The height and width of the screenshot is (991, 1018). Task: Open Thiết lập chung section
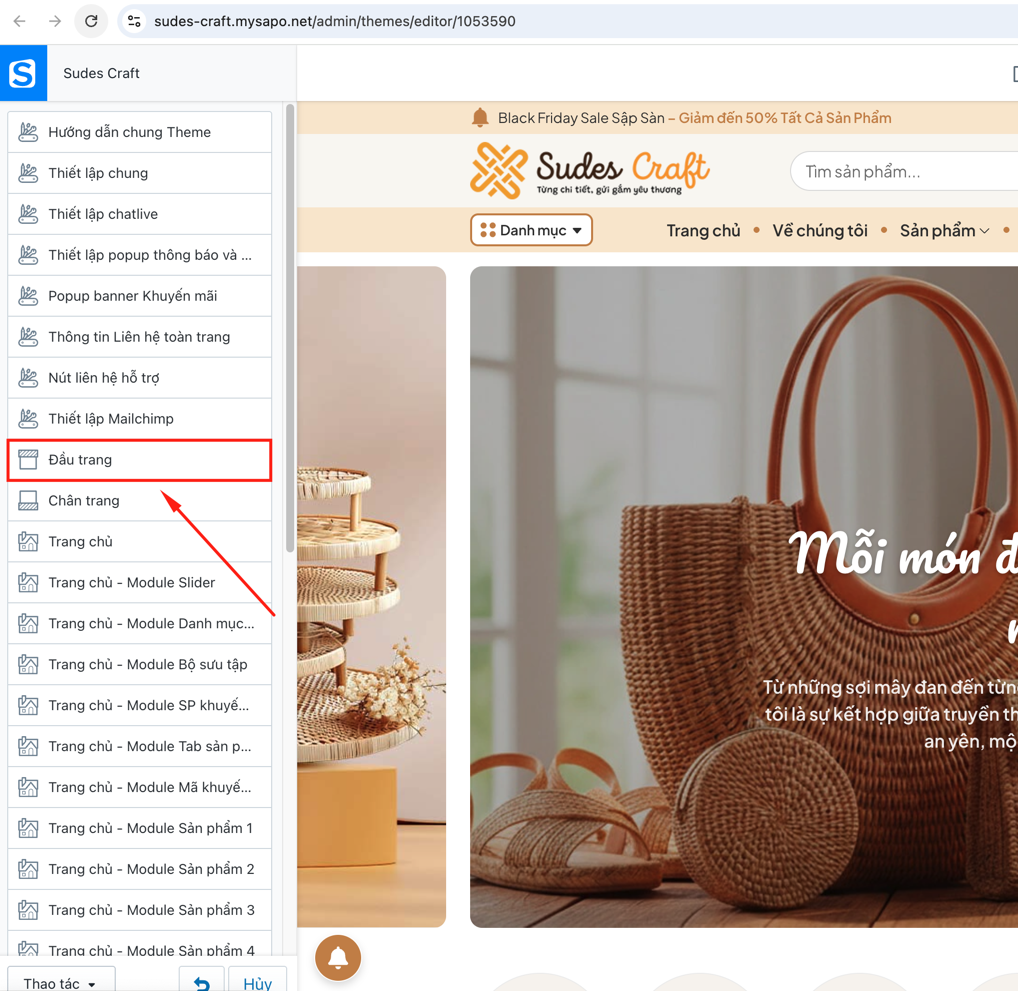point(140,173)
